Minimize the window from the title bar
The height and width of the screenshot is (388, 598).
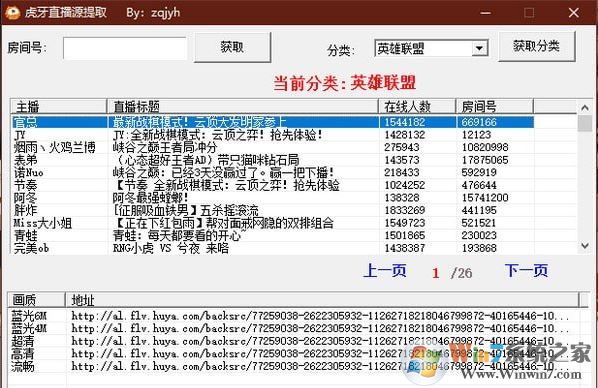(x=485, y=13)
